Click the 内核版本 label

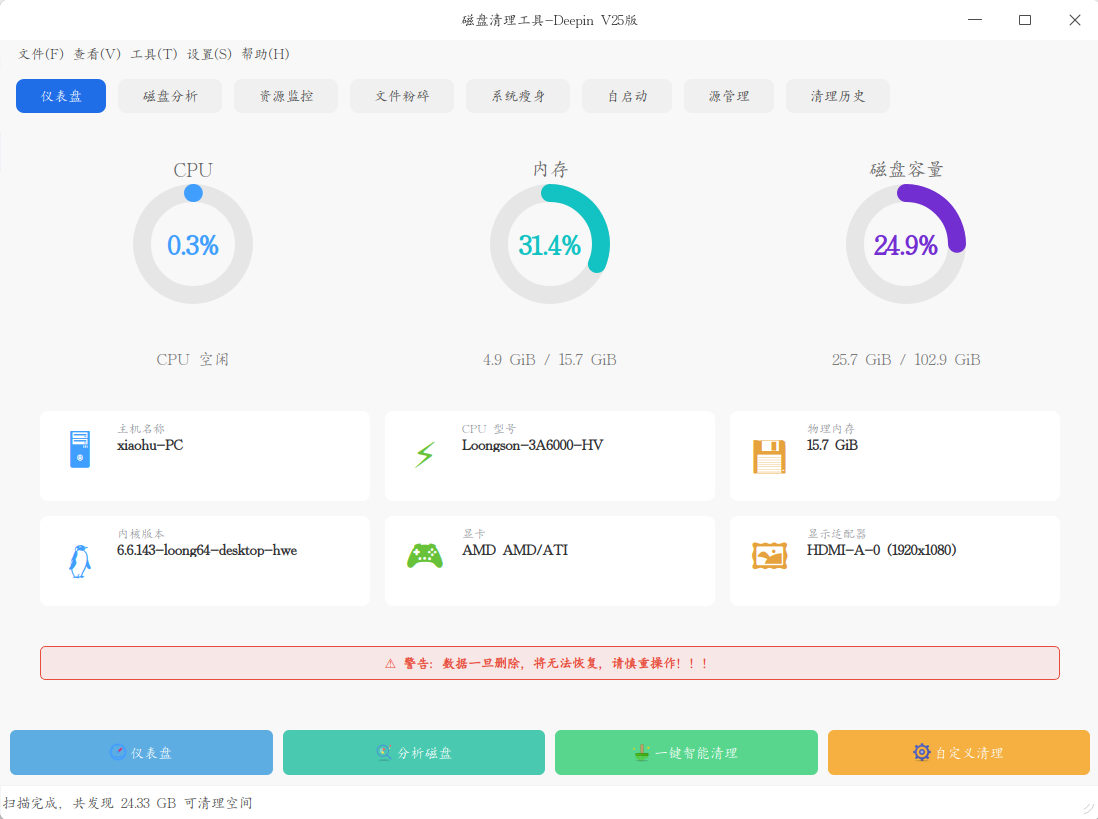(141, 533)
